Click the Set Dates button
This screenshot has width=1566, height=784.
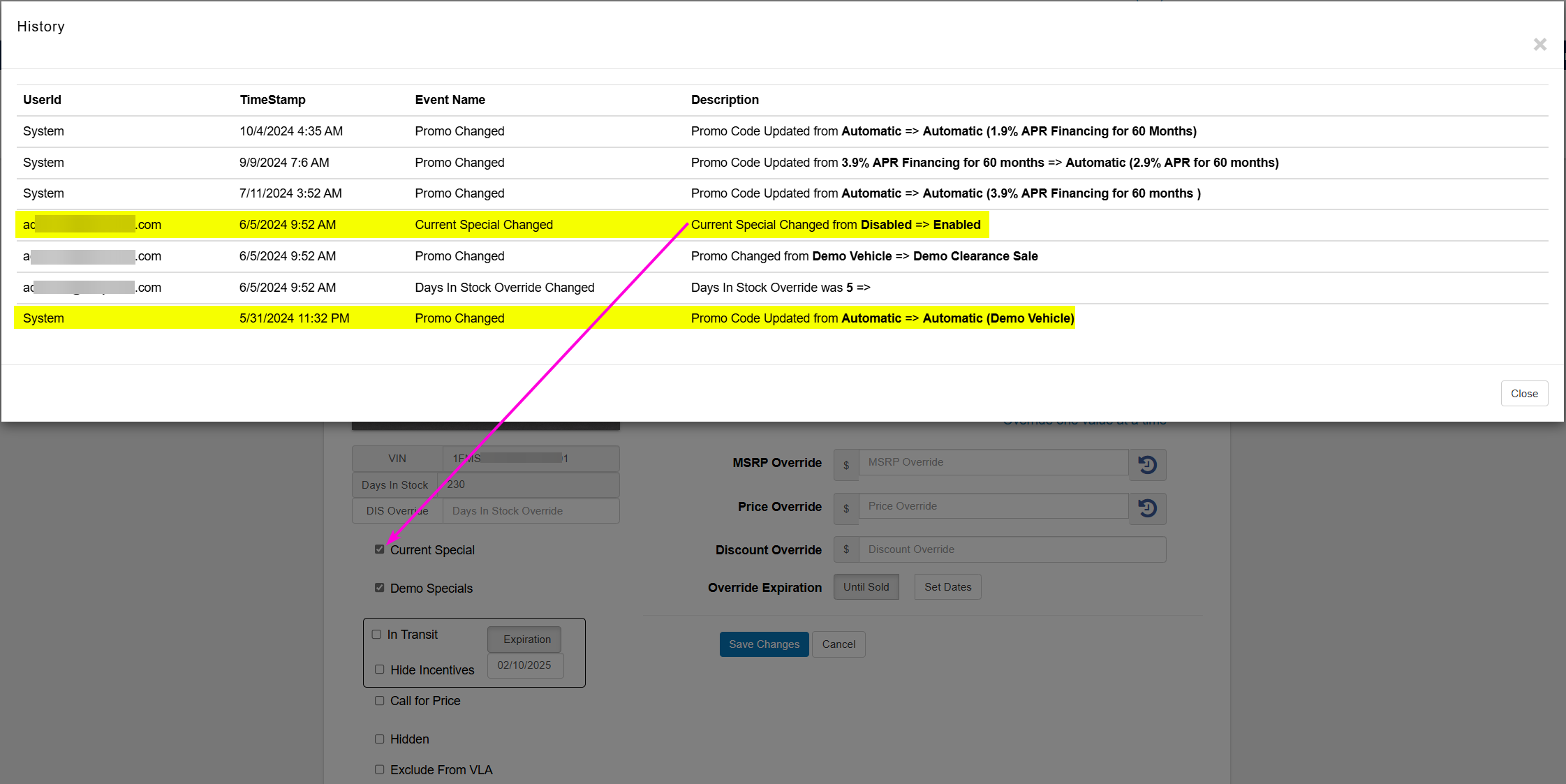pyautogui.click(x=947, y=587)
